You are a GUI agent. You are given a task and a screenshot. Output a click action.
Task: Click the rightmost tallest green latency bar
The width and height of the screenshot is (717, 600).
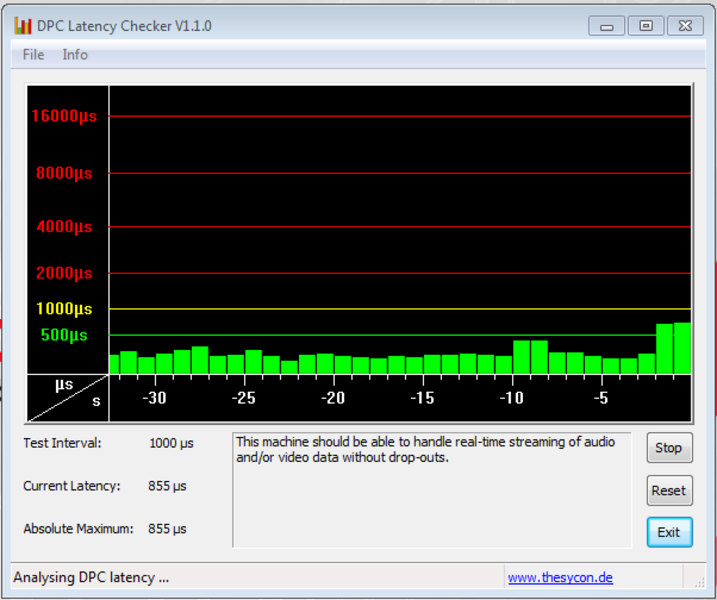click(682, 348)
